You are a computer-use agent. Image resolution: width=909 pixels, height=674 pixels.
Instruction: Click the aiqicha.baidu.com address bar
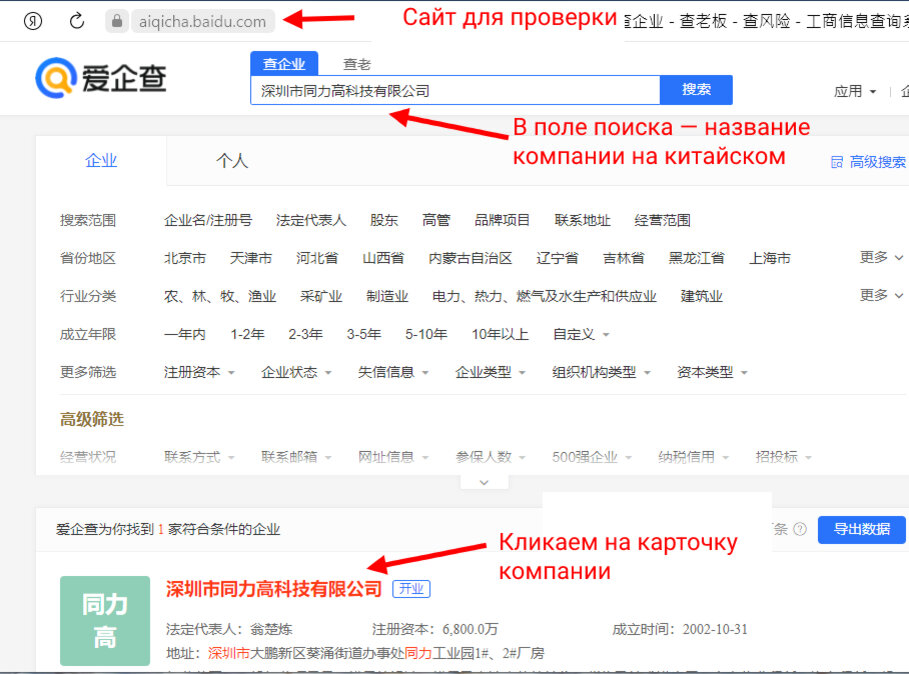coord(202,21)
